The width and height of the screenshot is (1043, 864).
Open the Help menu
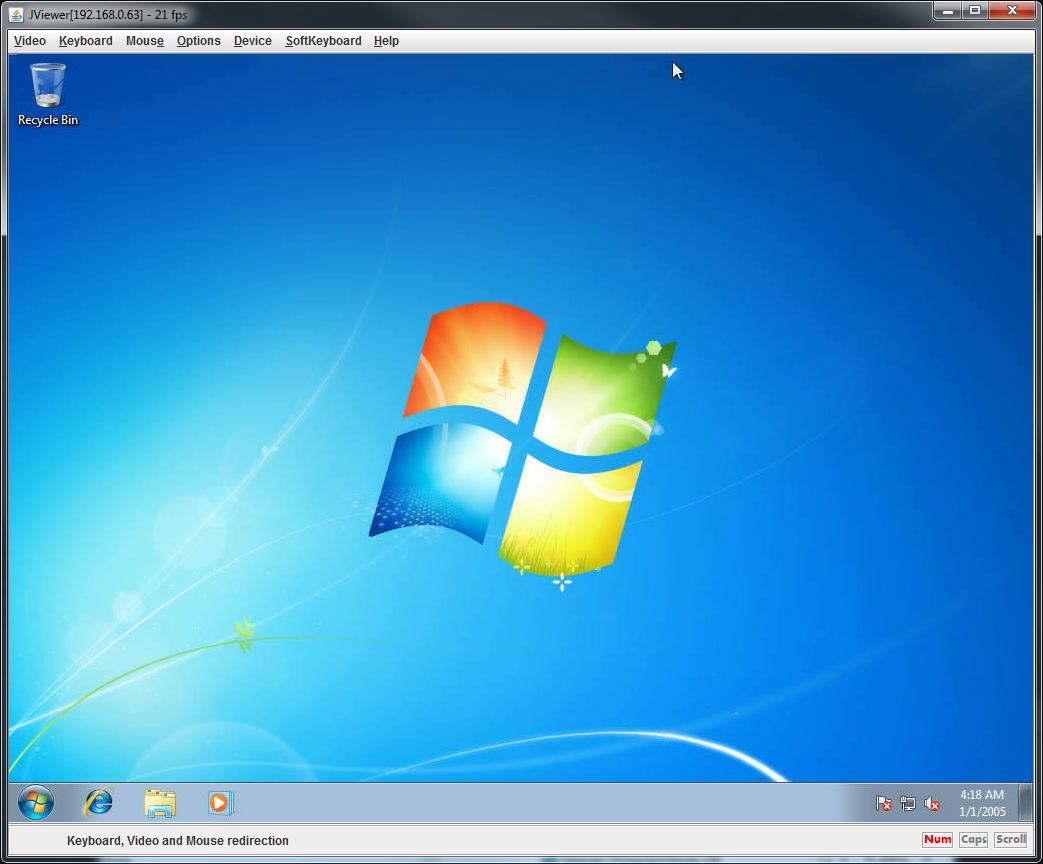386,41
